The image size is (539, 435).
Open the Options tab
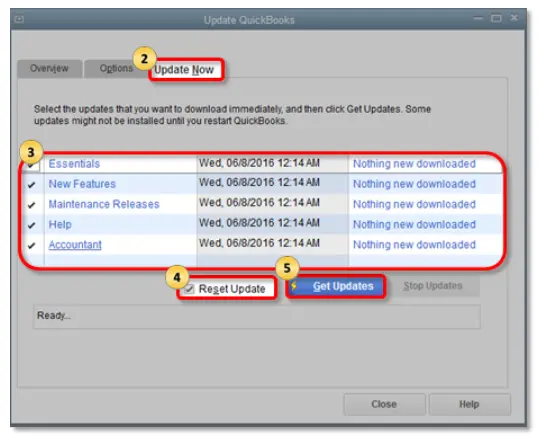[x=116, y=68]
